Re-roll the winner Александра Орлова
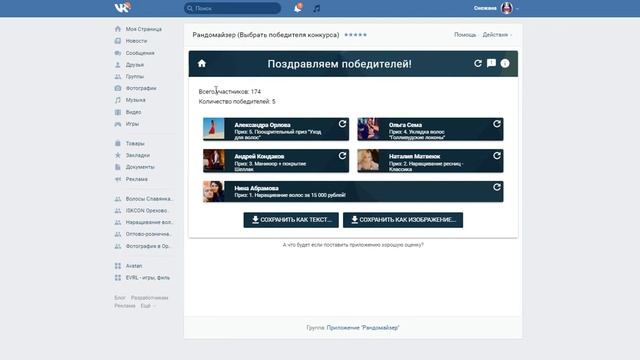Viewport: 640px width, 360px height. click(x=342, y=124)
